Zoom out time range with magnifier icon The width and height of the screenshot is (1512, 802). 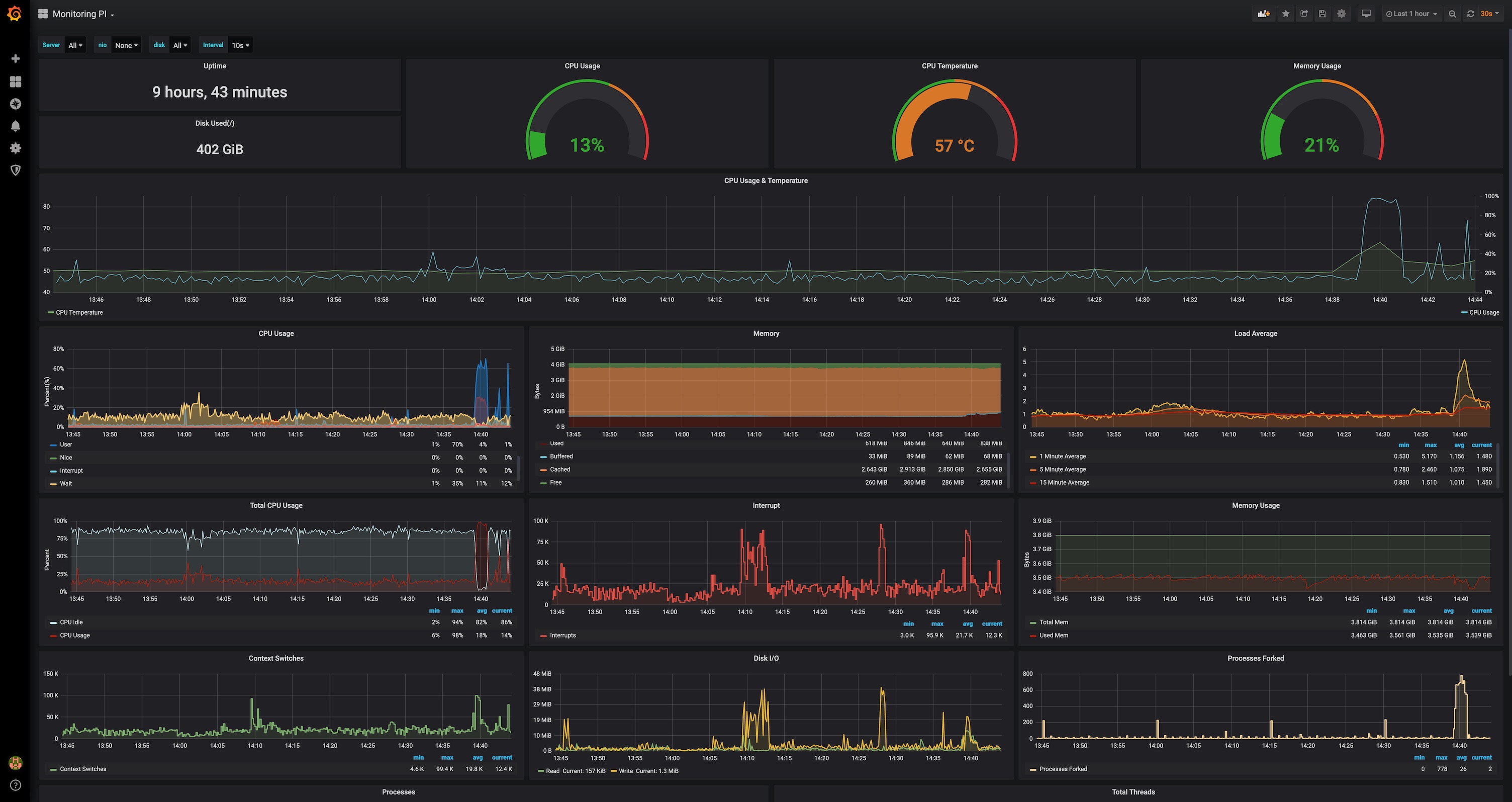[x=1452, y=14]
